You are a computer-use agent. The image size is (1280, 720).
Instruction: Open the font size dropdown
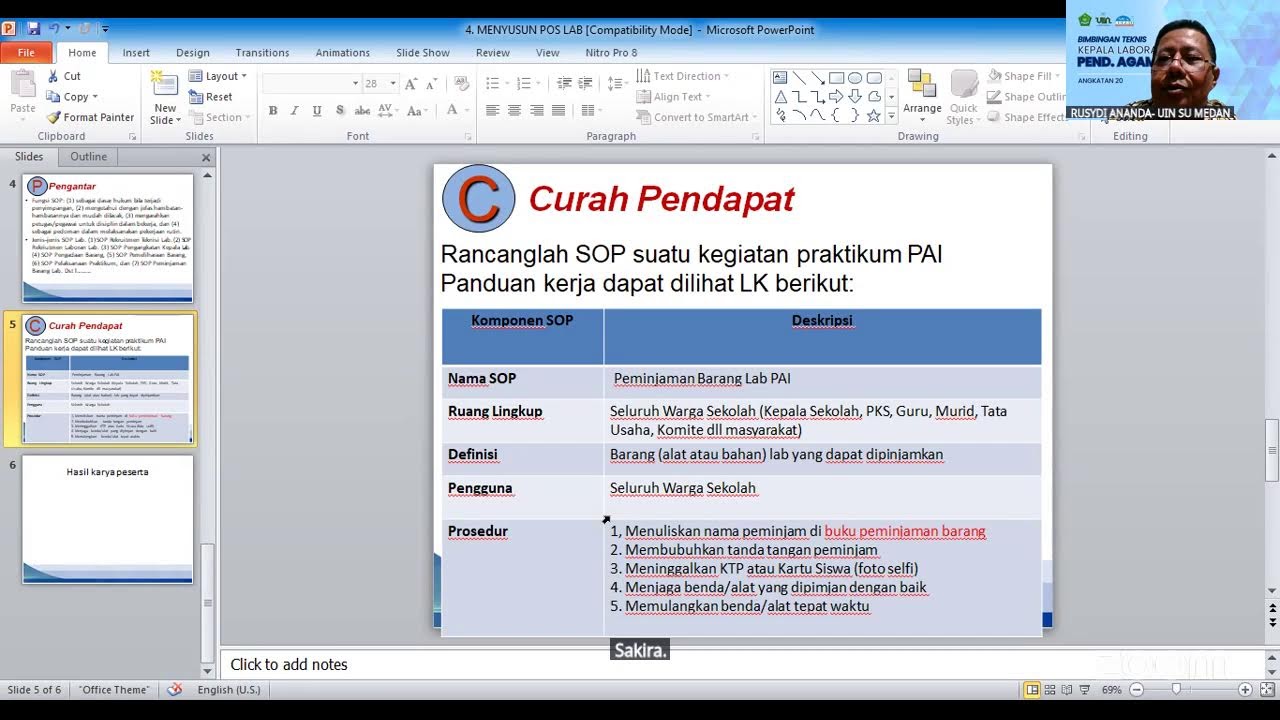click(x=393, y=84)
